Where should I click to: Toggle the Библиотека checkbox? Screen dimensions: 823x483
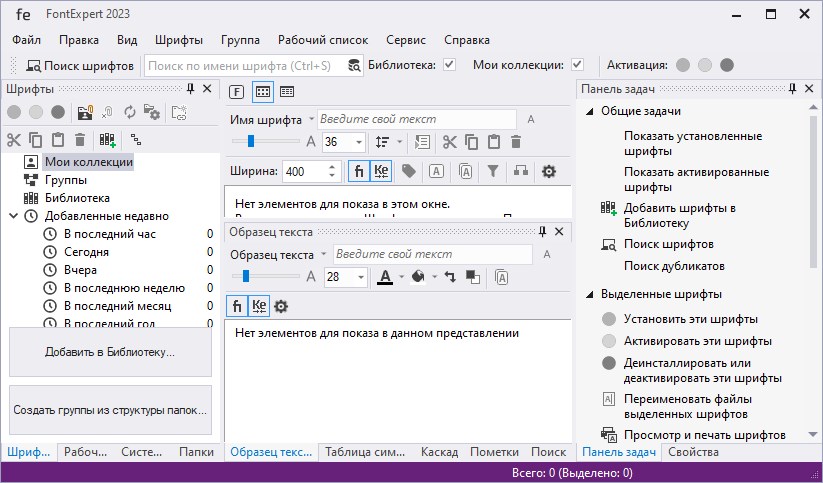449,65
